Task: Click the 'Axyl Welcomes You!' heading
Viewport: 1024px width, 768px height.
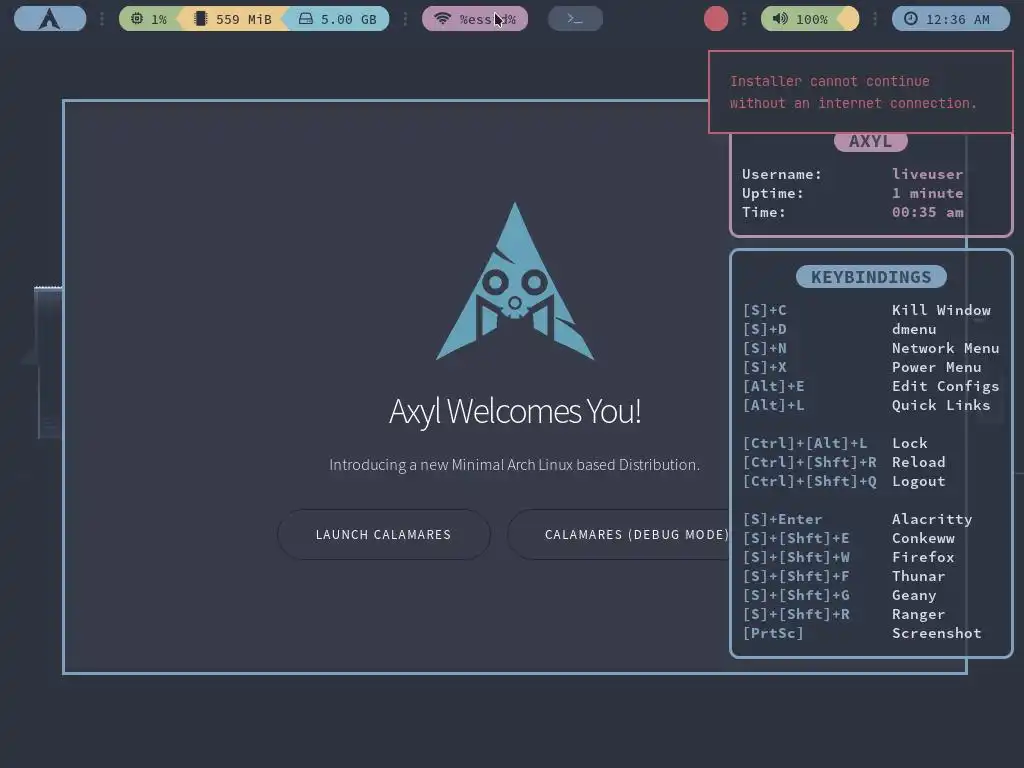Action: (515, 411)
